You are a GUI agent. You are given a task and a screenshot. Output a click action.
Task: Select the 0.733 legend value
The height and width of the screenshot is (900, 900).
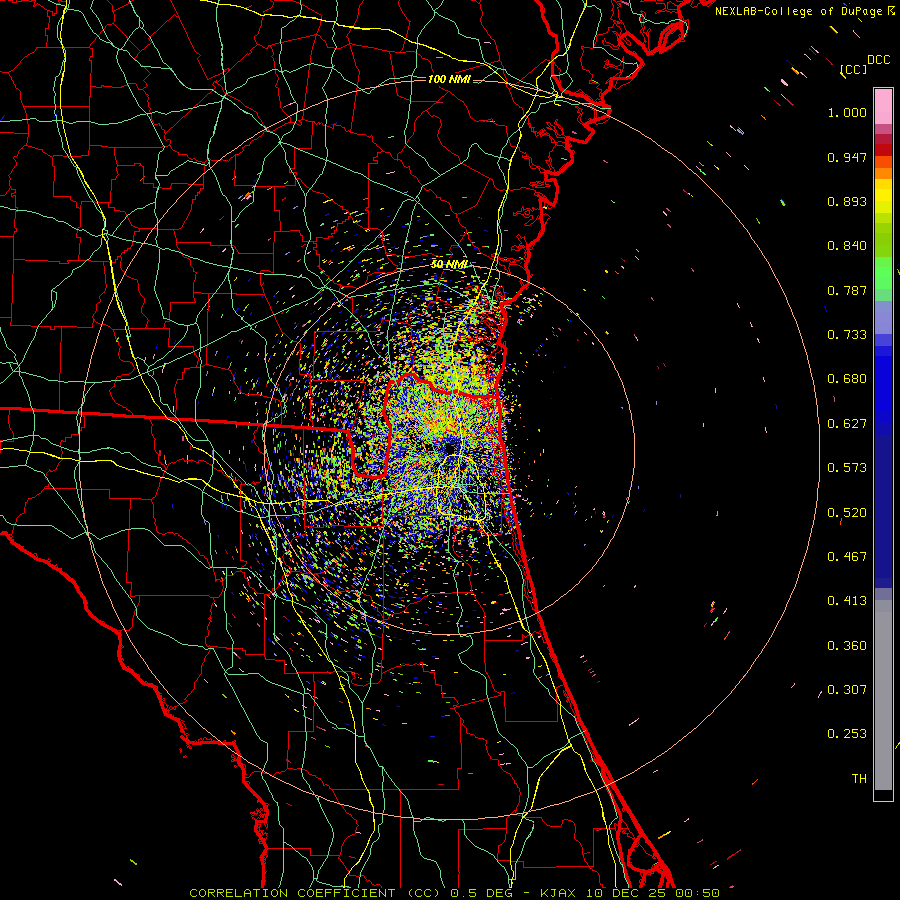click(x=847, y=335)
